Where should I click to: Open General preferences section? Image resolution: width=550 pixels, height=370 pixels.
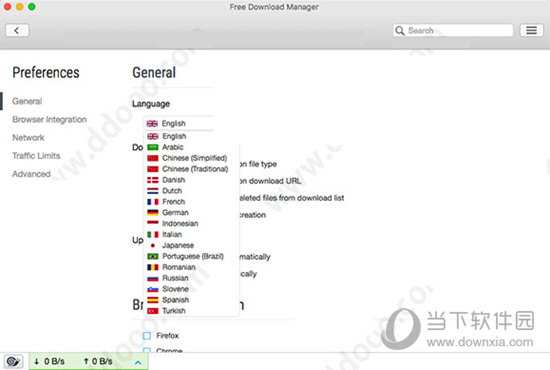click(27, 101)
